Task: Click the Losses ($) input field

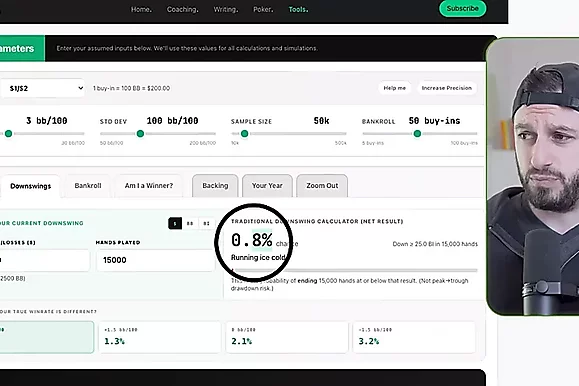Action: tap(44, 260)
